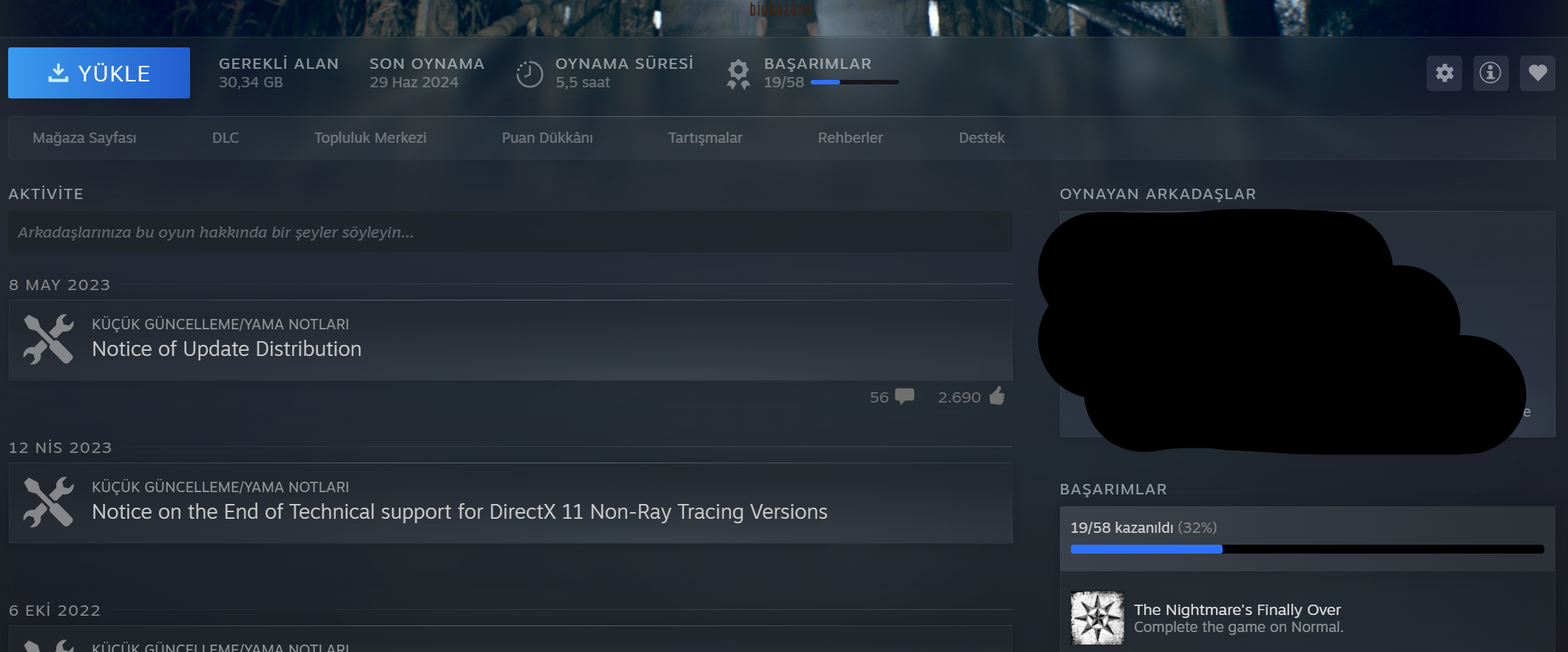1568x652 pixels.
Task: Click 'Complete the game on Normal.' description
Action: click(x=1239, y=627)
